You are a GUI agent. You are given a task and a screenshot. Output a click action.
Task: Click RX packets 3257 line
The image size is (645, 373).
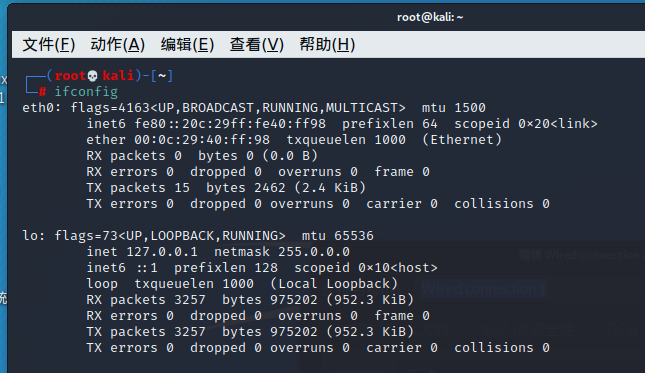click(250, 300)
